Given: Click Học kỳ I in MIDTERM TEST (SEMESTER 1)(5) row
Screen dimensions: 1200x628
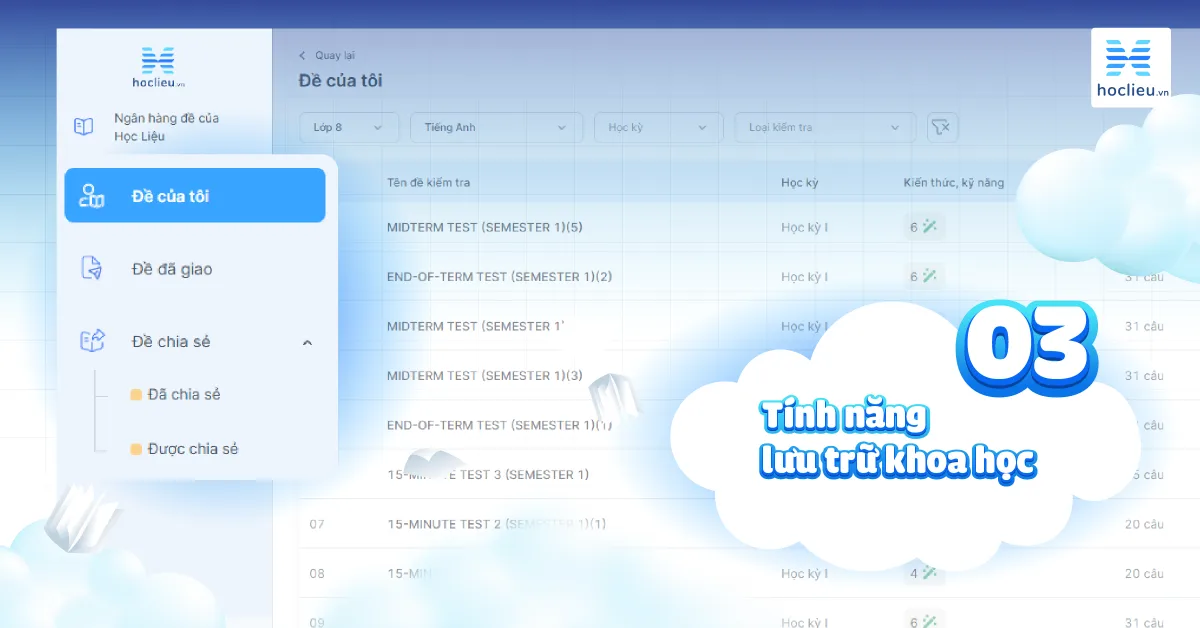Looking at the screenshot, I should coord(805,227).
